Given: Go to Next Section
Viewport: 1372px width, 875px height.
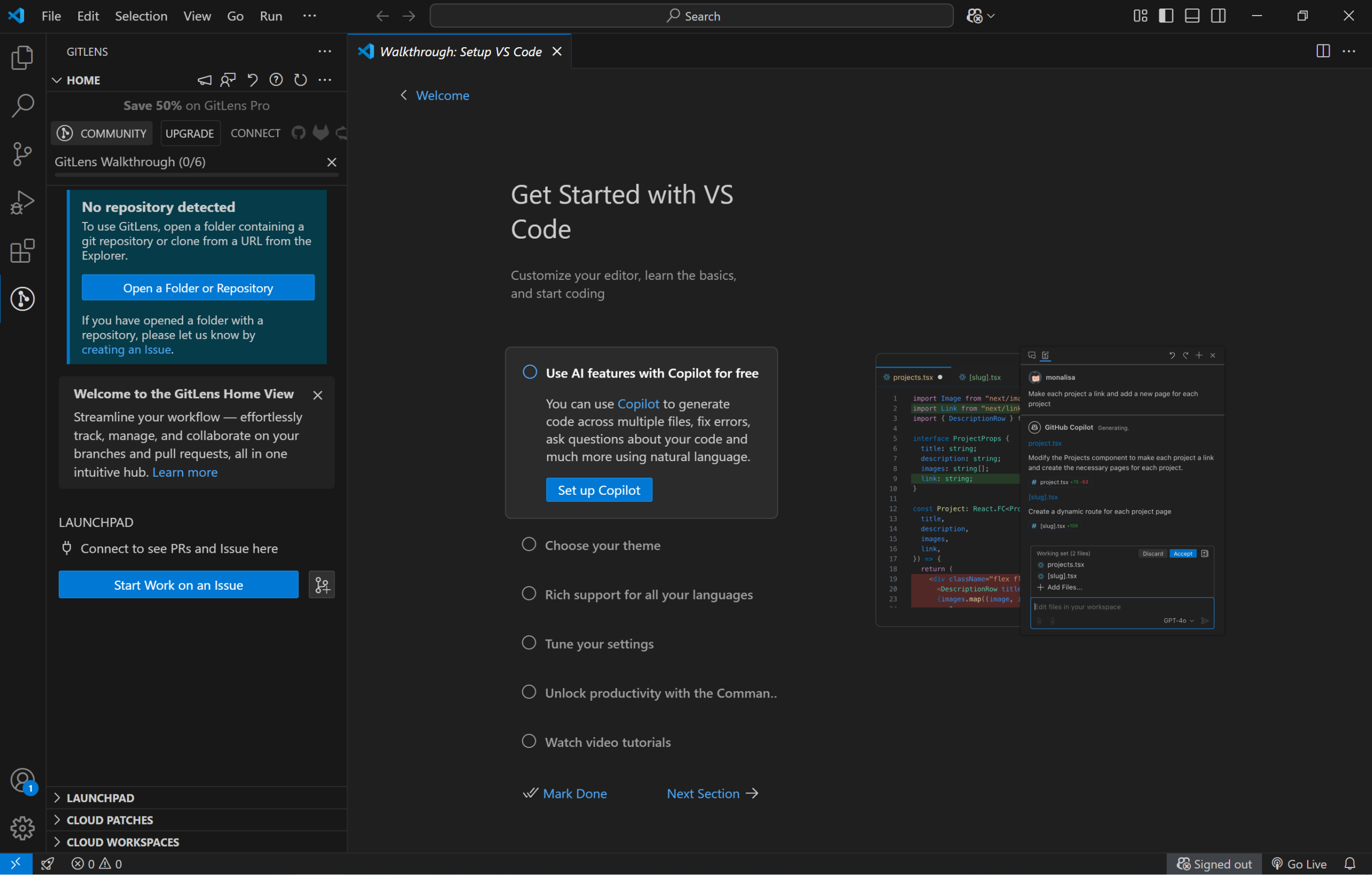Looking at the screenshot, I should (712, 793).
